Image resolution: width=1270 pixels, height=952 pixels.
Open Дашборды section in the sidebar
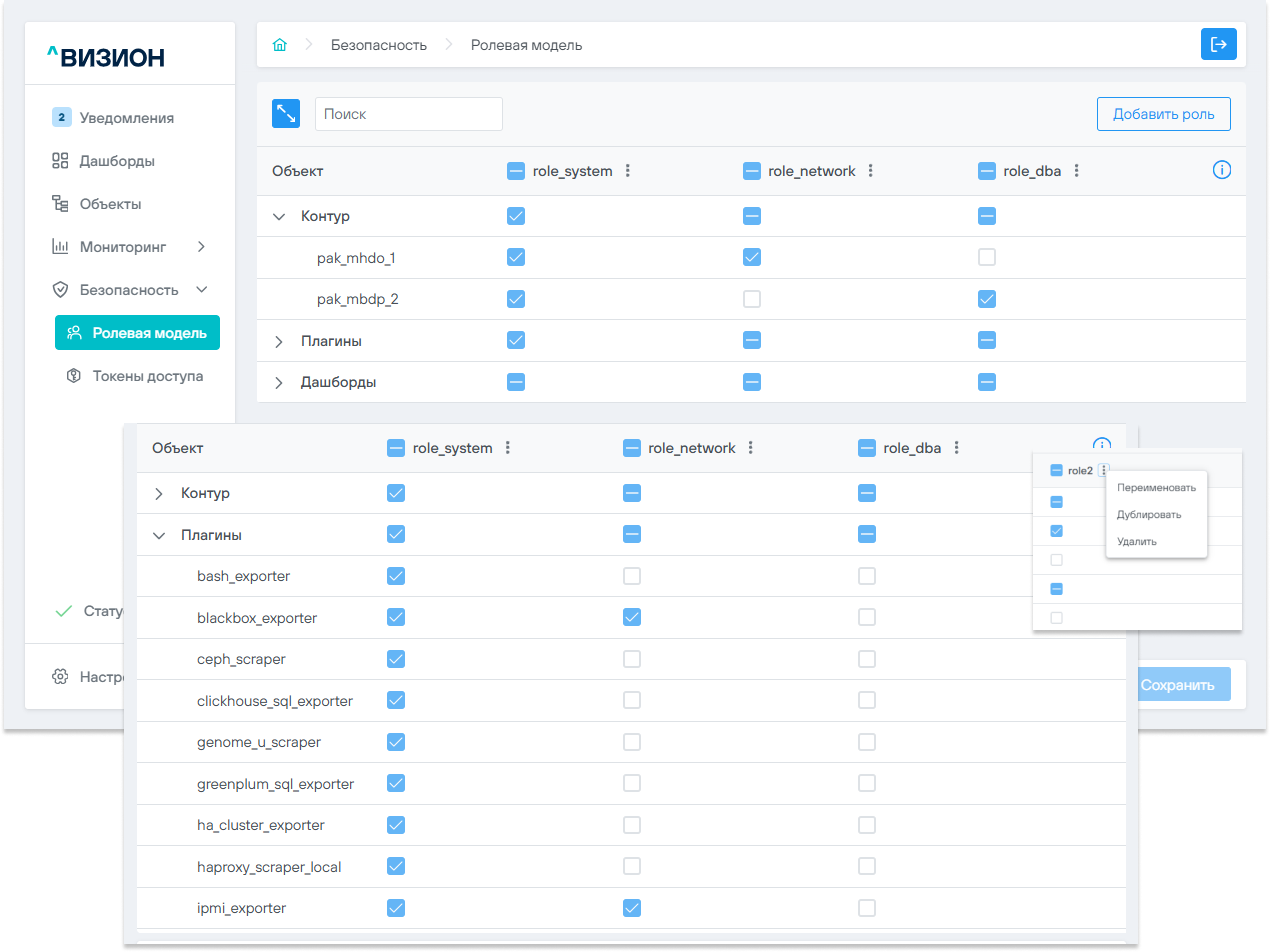point(117,161)
